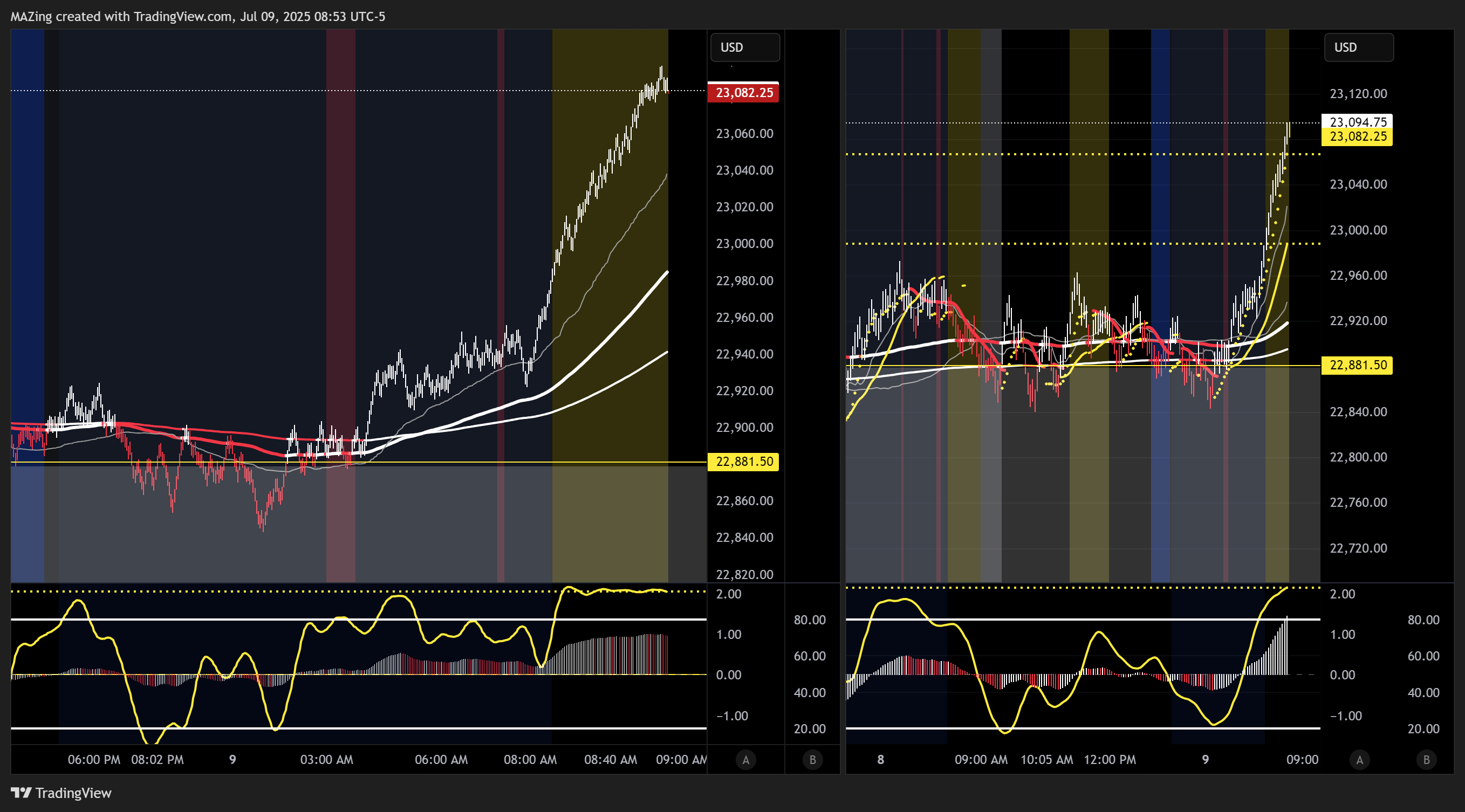Click the 09:00 AM label on right chart
1465x812 pixels.
(981, 760)
